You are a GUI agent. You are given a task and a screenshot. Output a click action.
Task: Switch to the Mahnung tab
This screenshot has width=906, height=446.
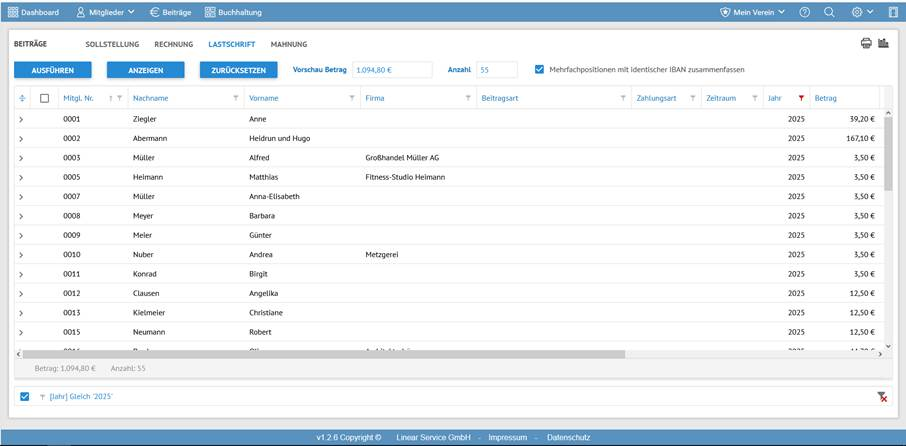tap(288, 45)
